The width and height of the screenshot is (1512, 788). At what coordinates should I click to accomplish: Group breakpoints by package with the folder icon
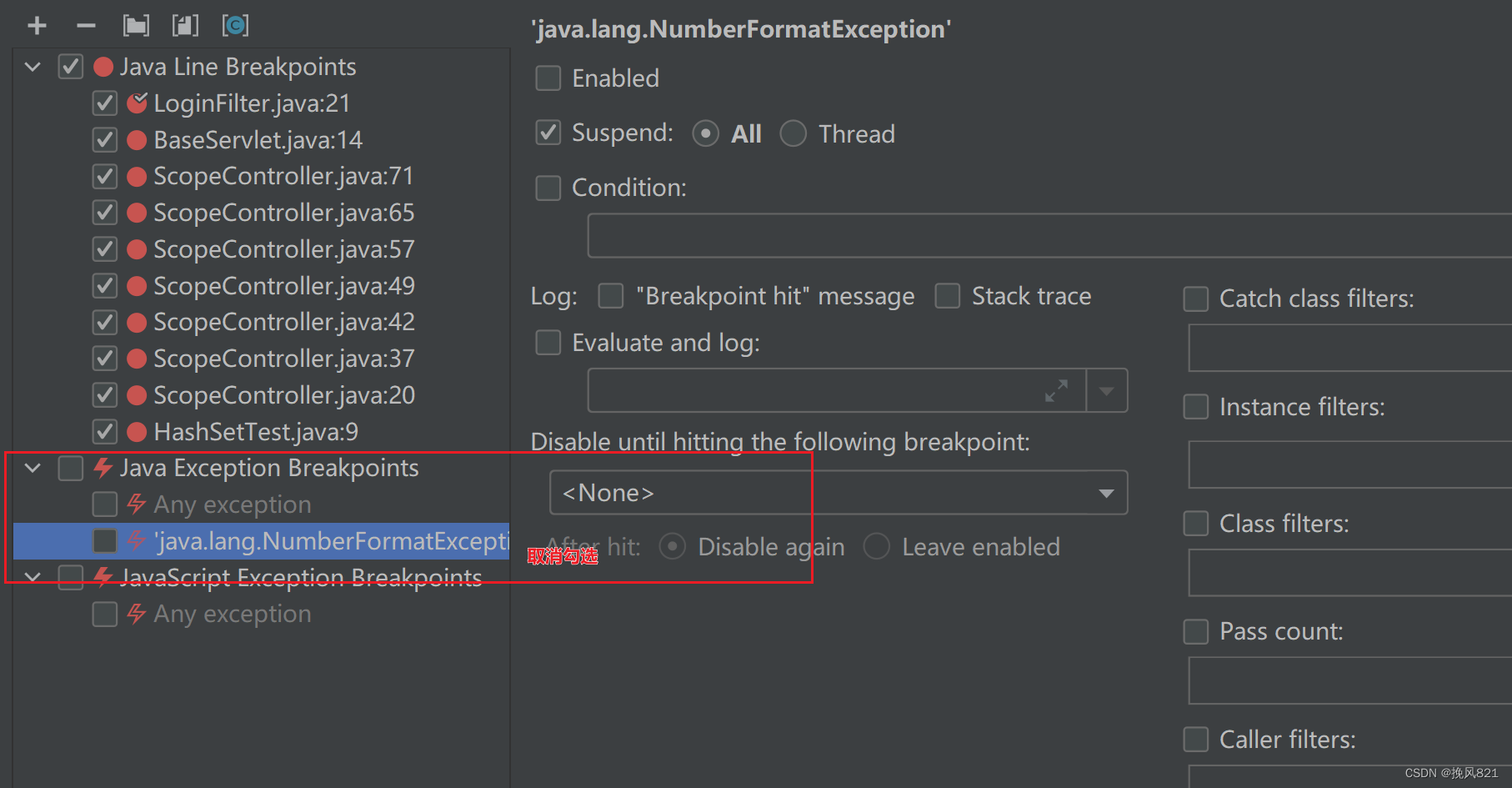[135, 25]
